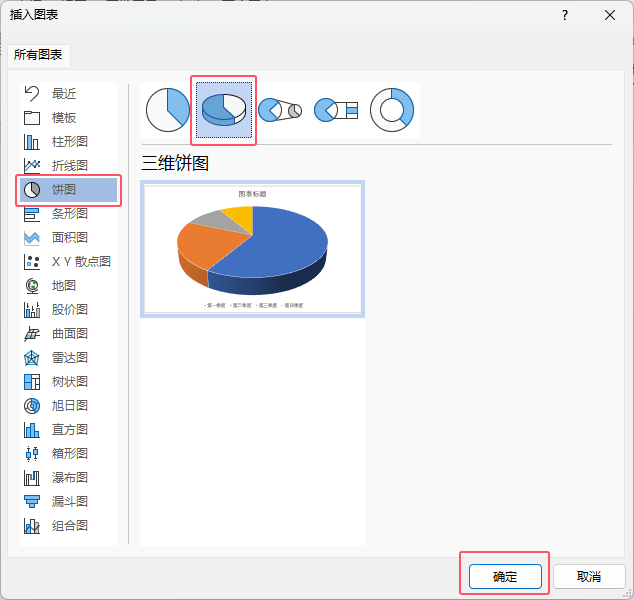Select 股价图 stock chart category
Image resolution: width=634 pixels, height=600 pixels.
68,309
